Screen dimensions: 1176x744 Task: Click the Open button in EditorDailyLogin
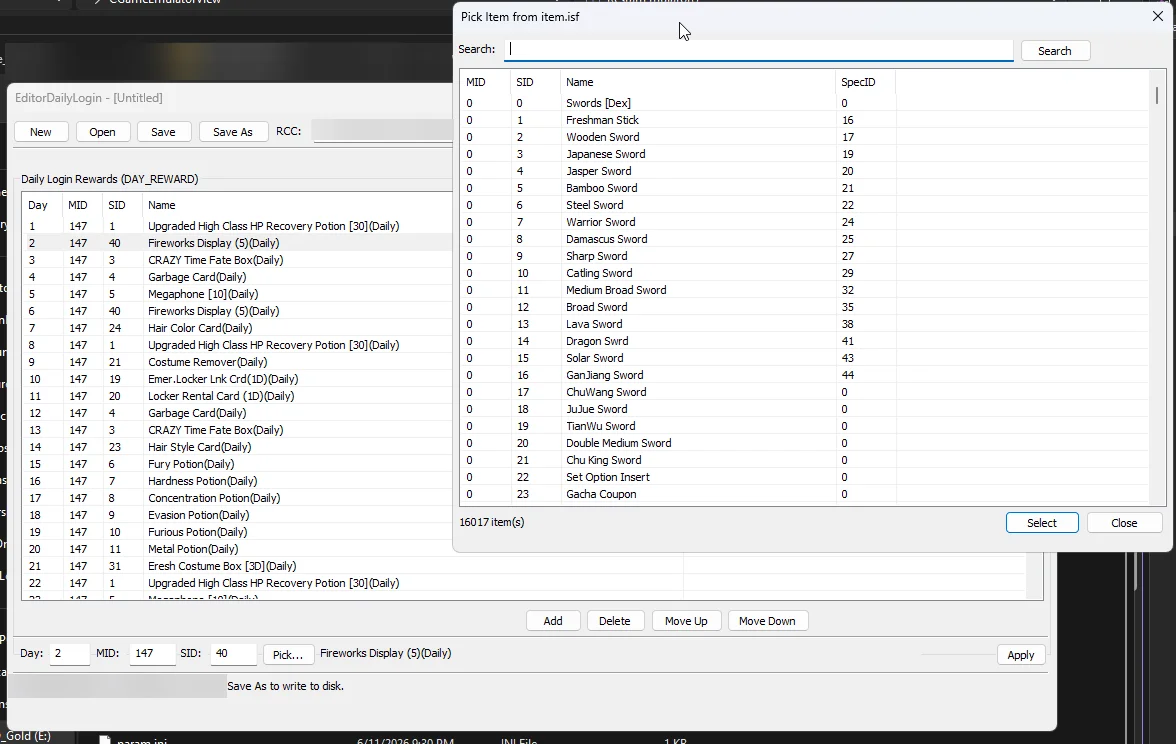[x=103, y=132]
